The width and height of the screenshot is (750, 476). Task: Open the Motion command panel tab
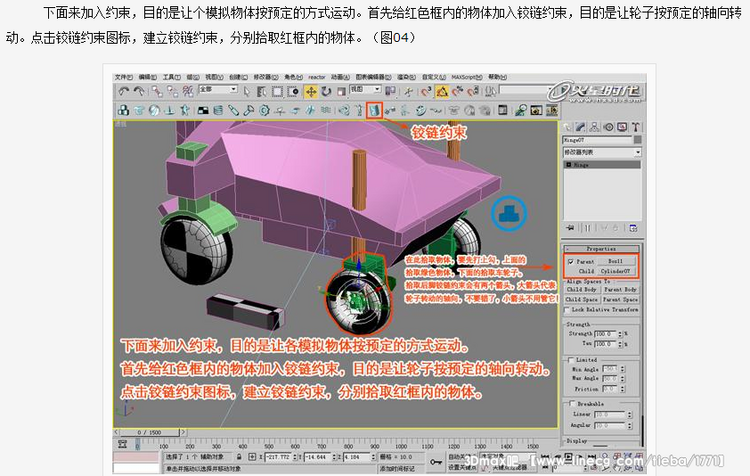pos(608,127)
